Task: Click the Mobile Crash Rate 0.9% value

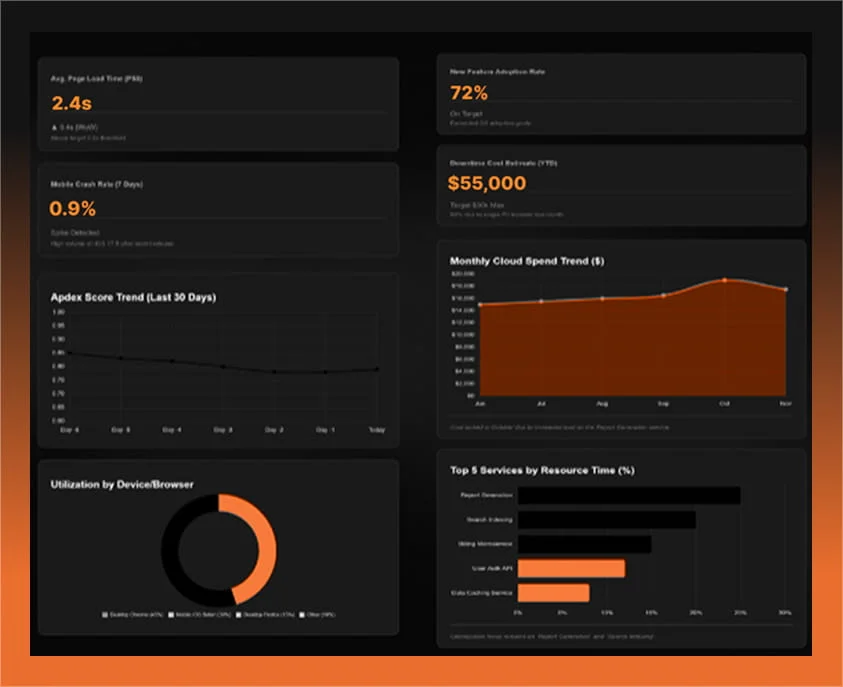Action: tap(70, 208)
